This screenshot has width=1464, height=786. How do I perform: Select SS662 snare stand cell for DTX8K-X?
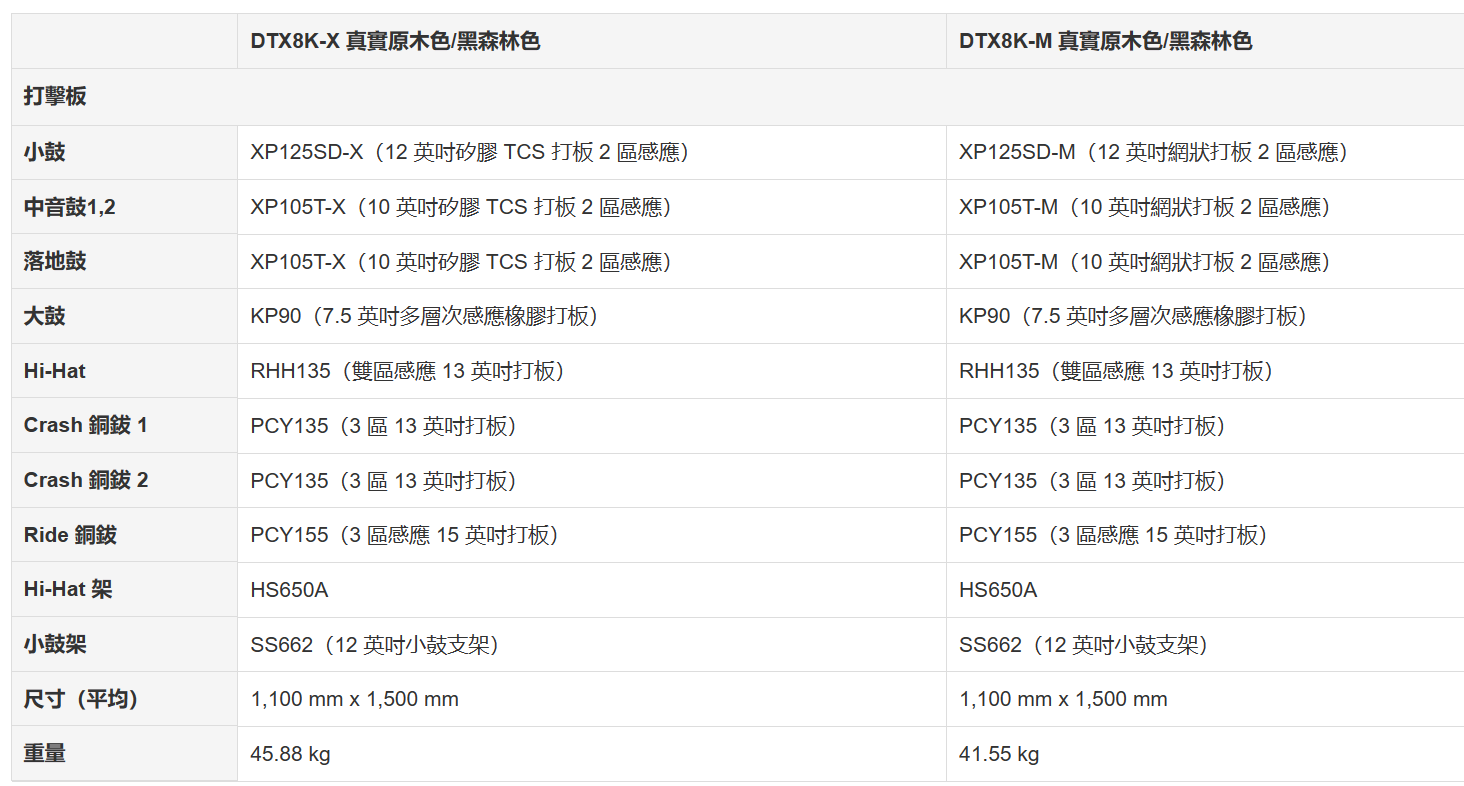pos(375,645)
